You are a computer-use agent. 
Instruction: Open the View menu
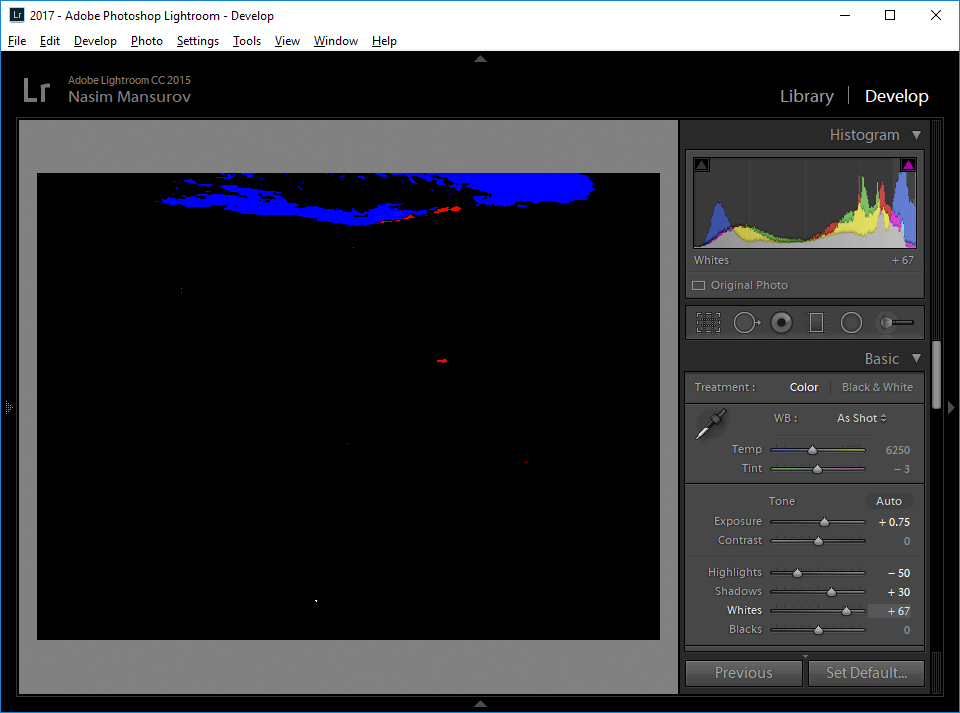287,41
